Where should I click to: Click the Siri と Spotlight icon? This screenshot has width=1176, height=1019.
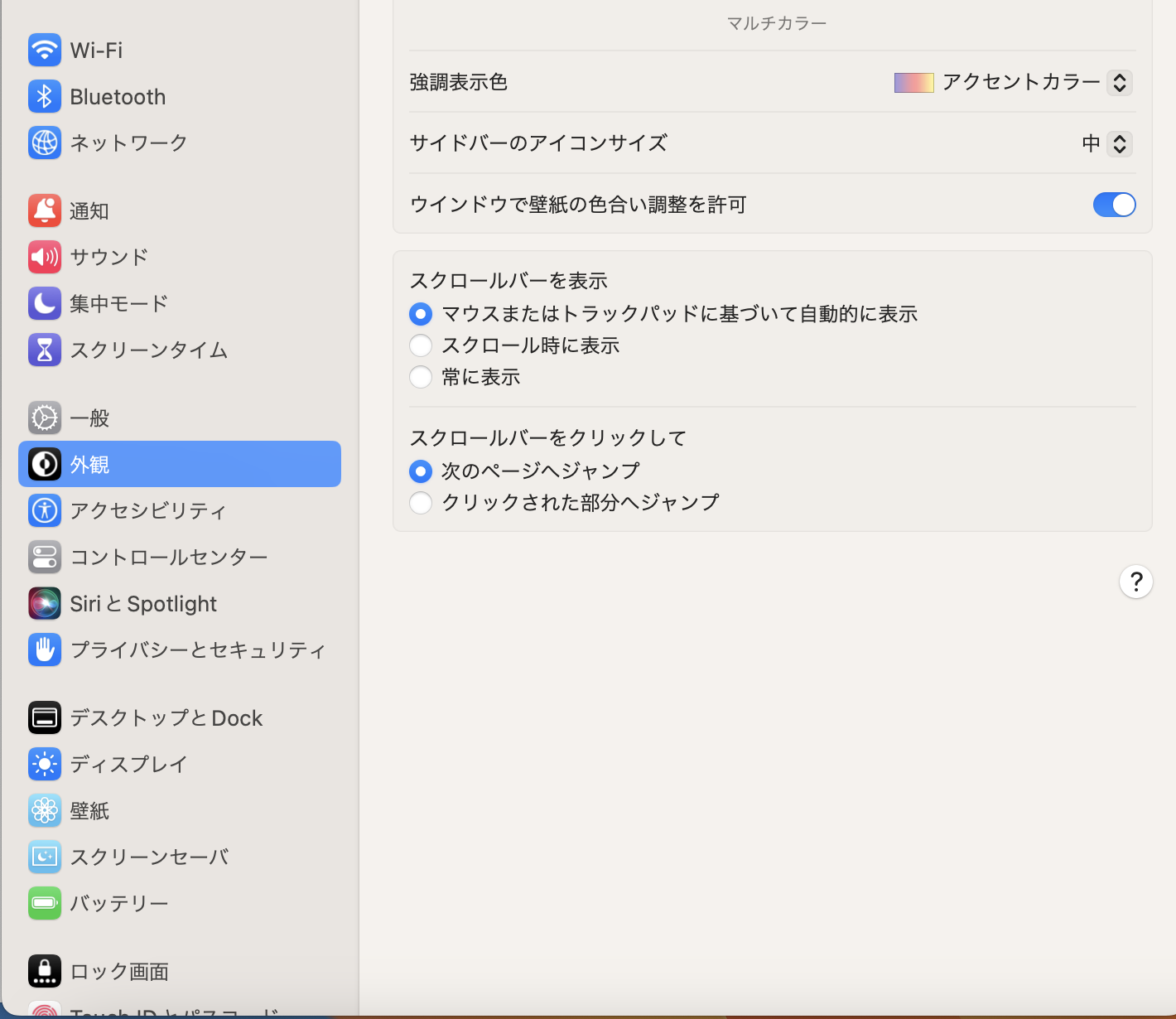click(45, 603)
